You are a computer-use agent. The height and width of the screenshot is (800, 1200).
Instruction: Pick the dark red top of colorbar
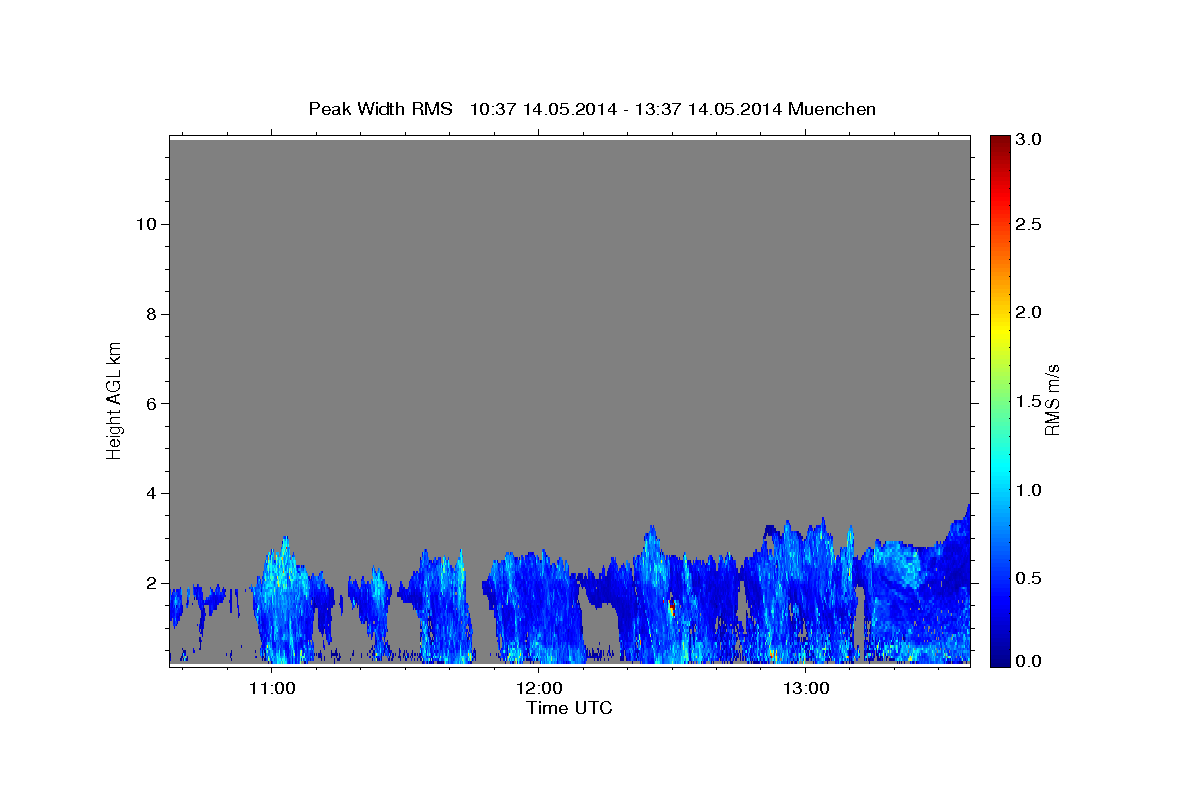coord(999,142)
